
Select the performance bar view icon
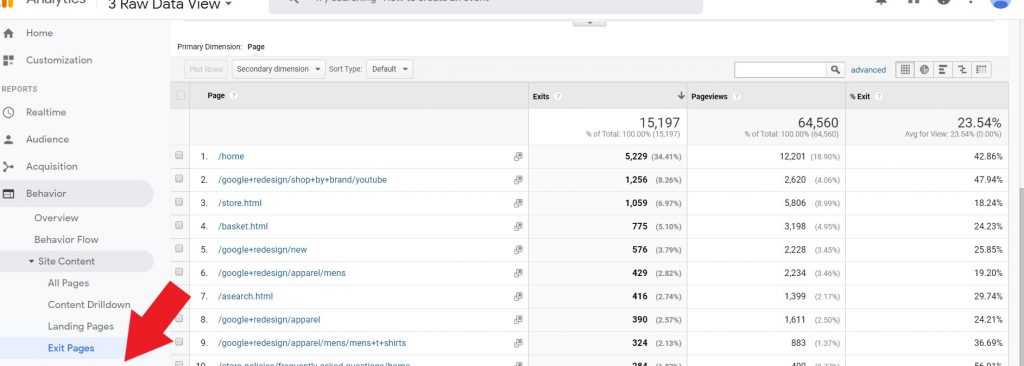(x=943, y=69)
